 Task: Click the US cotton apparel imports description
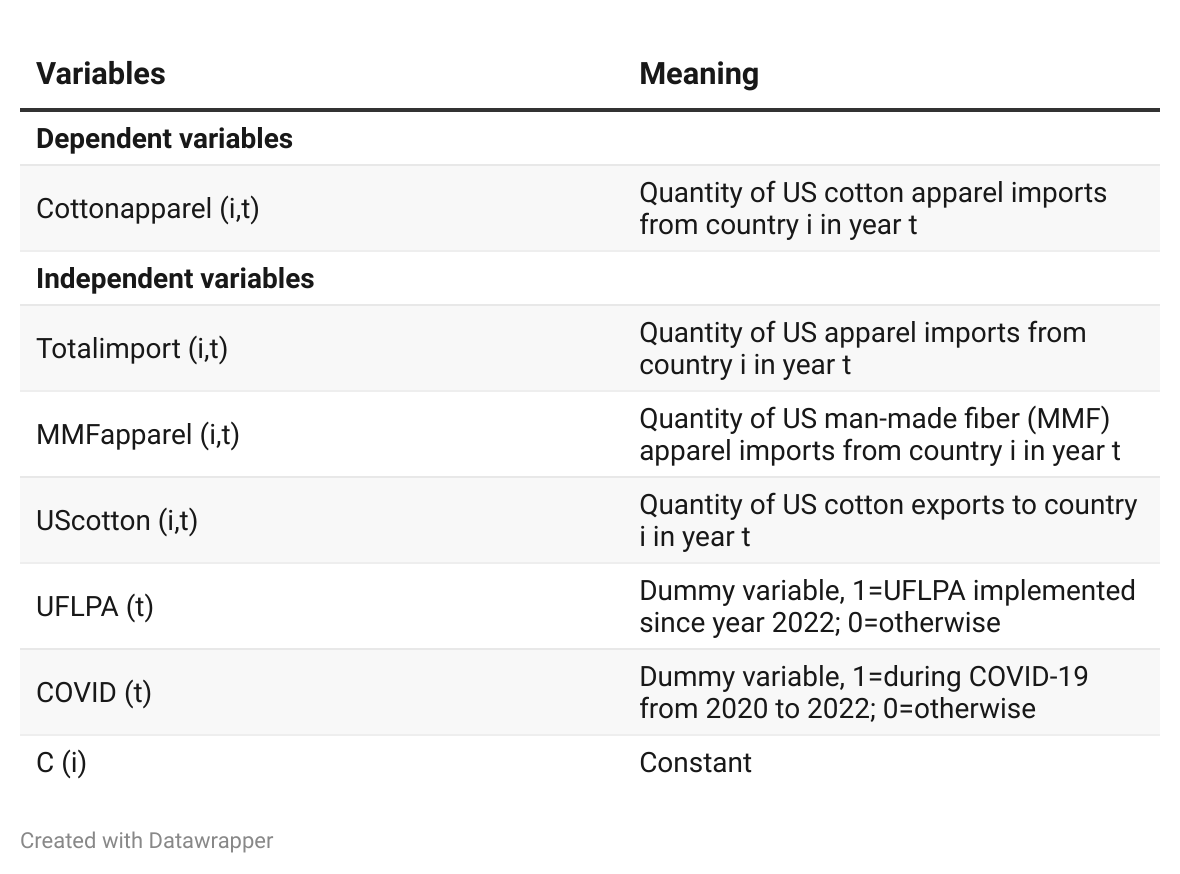click(873, 209)
